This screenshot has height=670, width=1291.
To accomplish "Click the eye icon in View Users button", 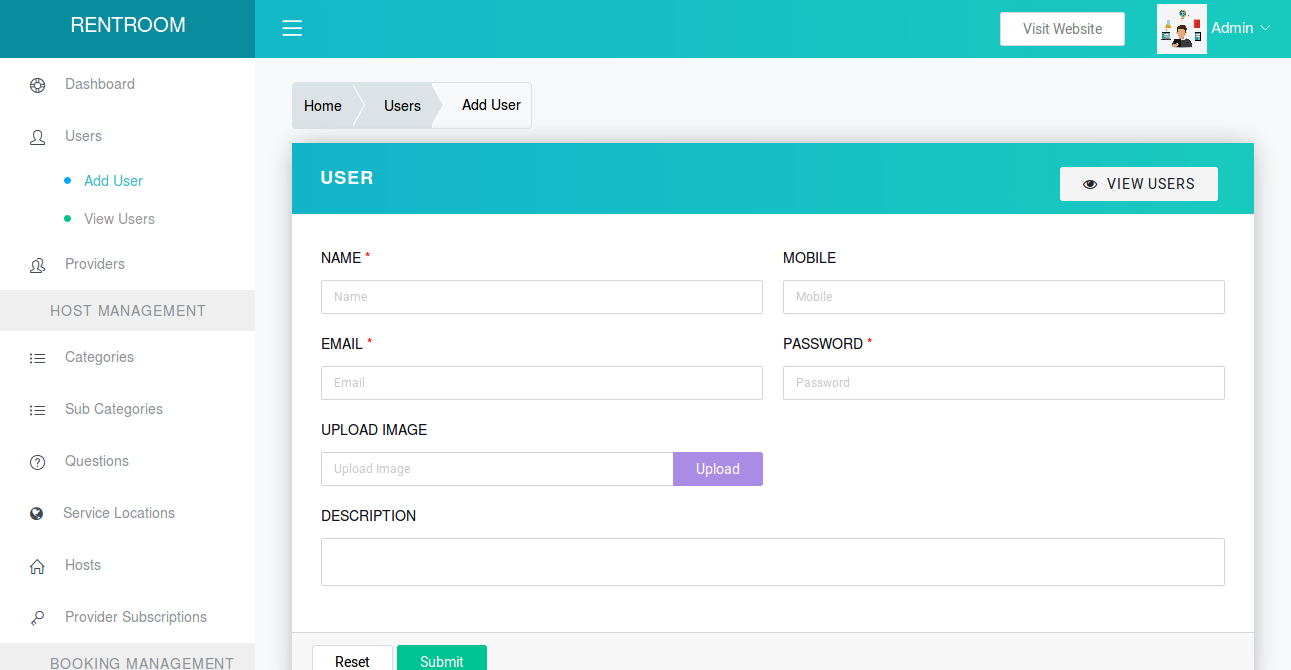I will [1090, 184].
